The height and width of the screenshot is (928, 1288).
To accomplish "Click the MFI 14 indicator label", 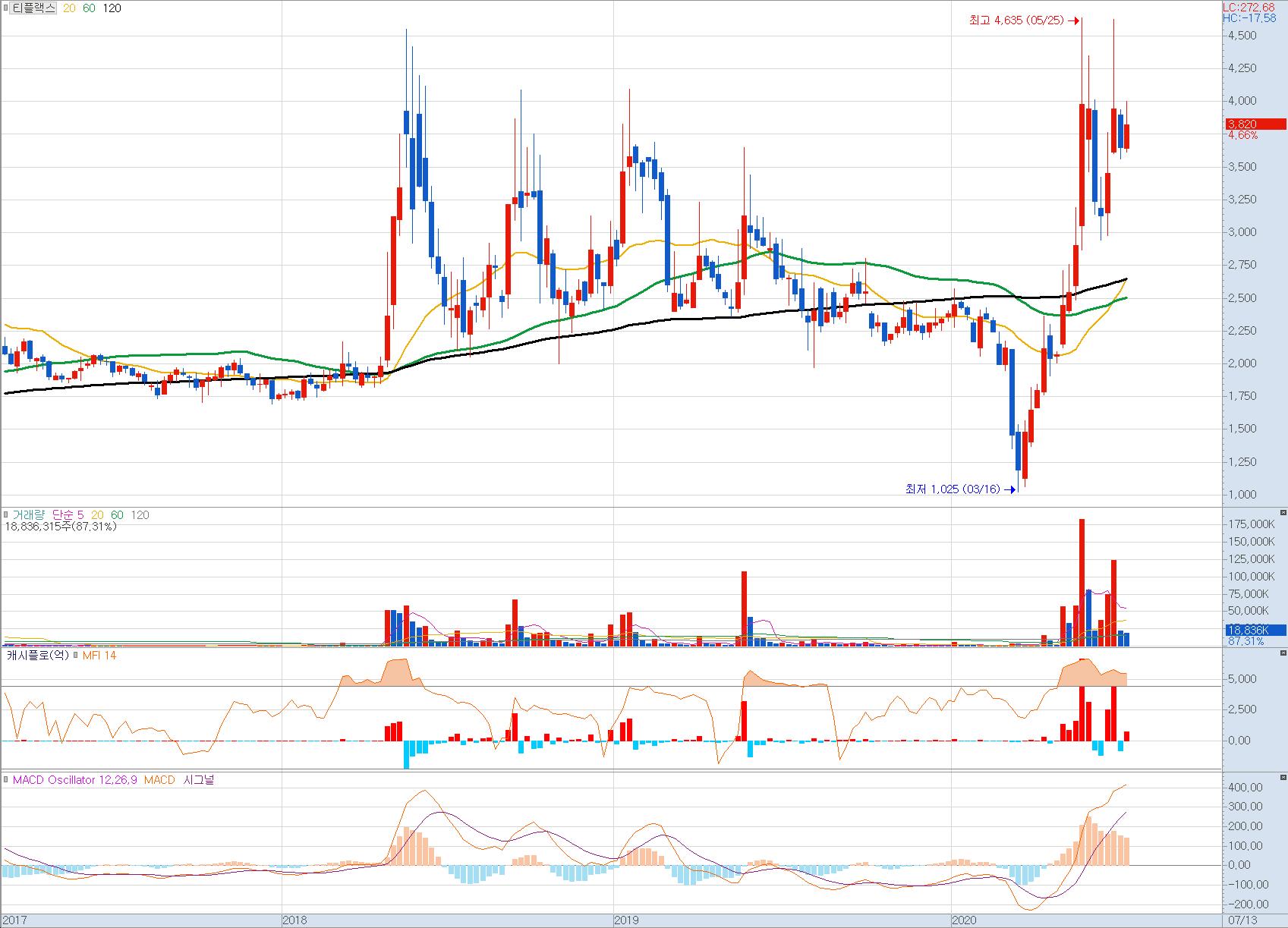I will coord(99,655).
